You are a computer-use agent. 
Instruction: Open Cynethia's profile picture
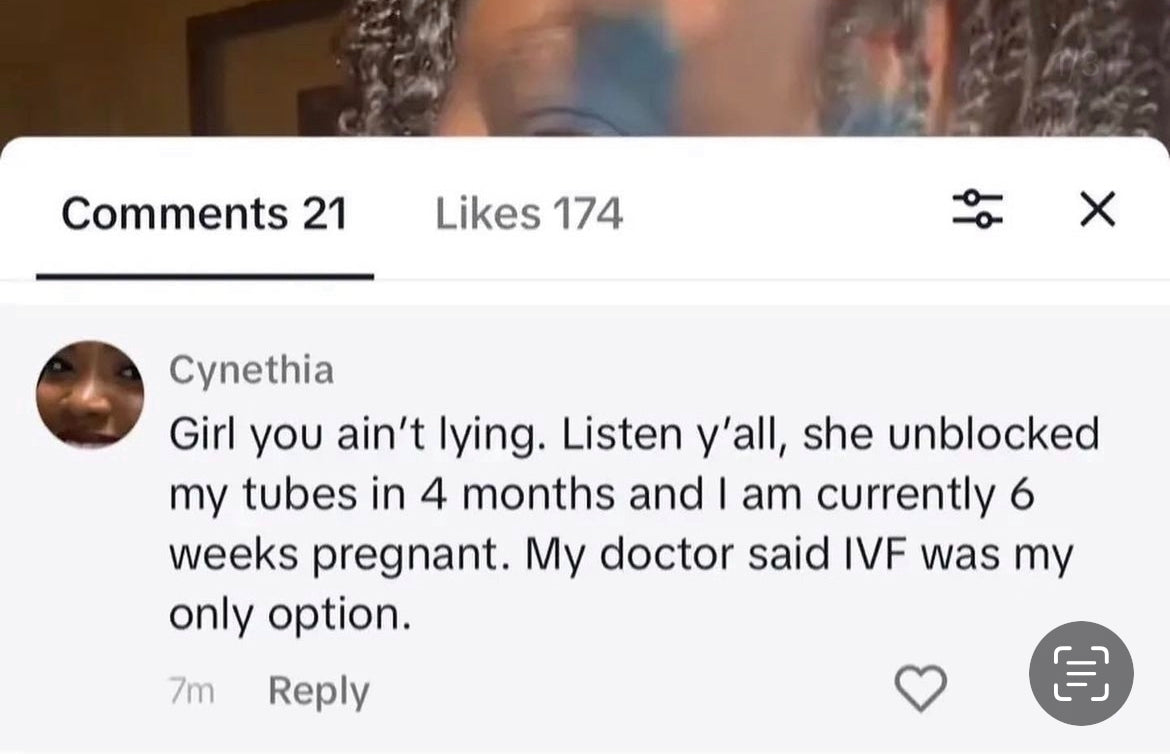[x=90, y=394]
